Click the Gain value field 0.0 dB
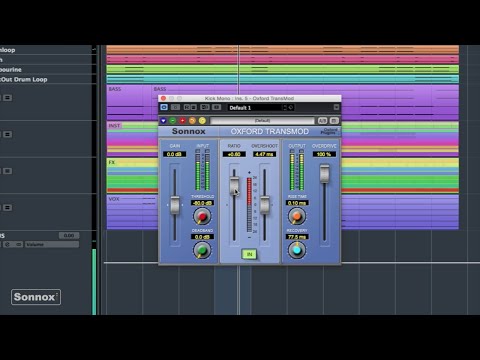The image size is (480, 360). [174, 154]
